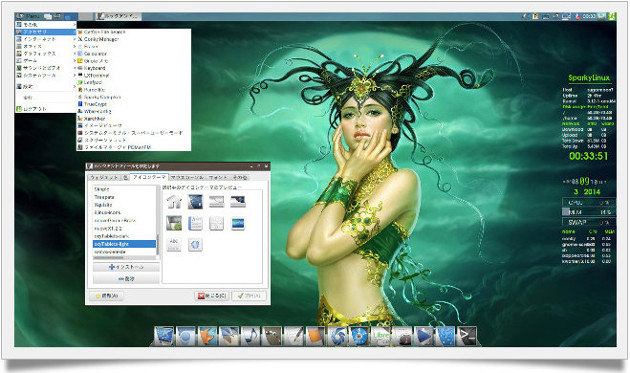Start LXTerminal from the submenu
Viewport: 630px width, 373px height.
point(133,75)
